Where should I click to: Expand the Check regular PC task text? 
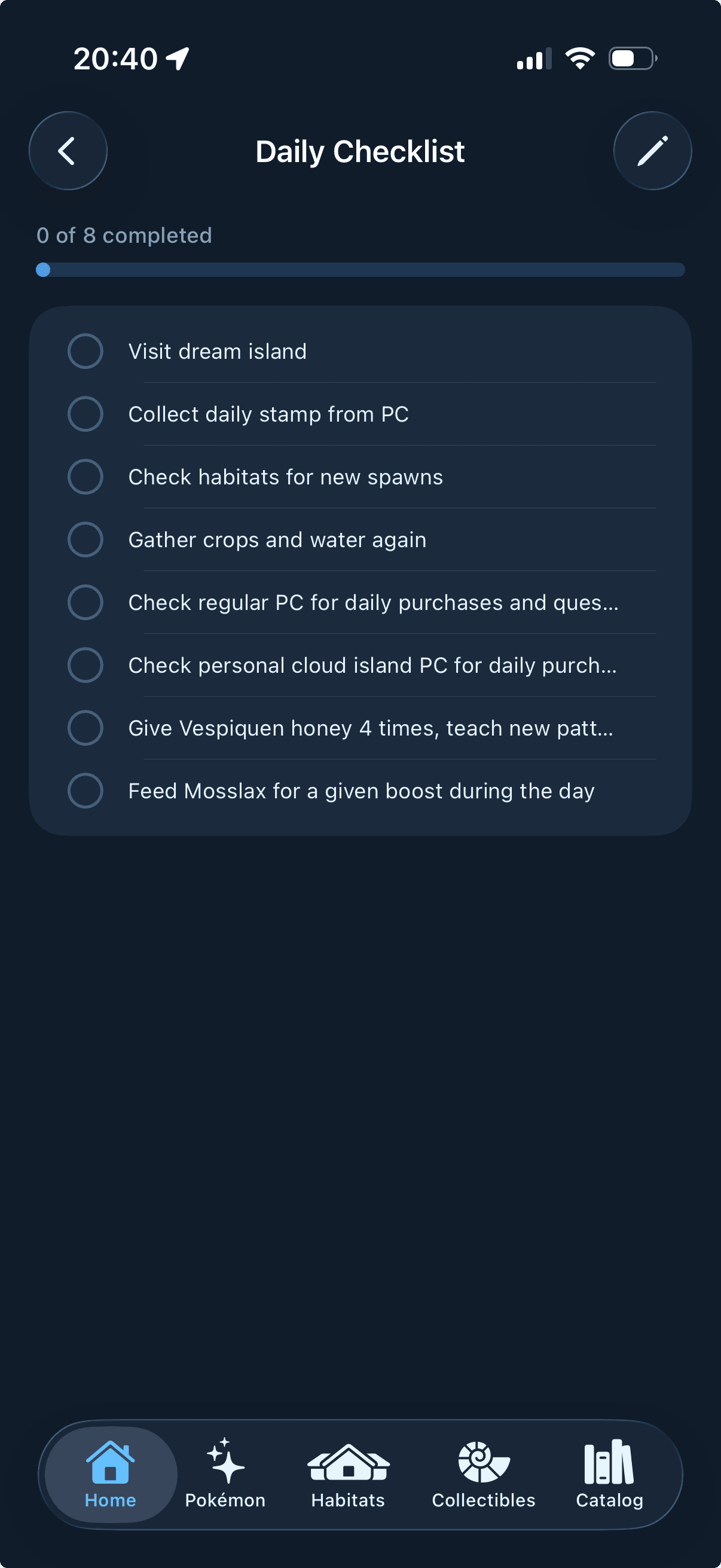[373, 603]
